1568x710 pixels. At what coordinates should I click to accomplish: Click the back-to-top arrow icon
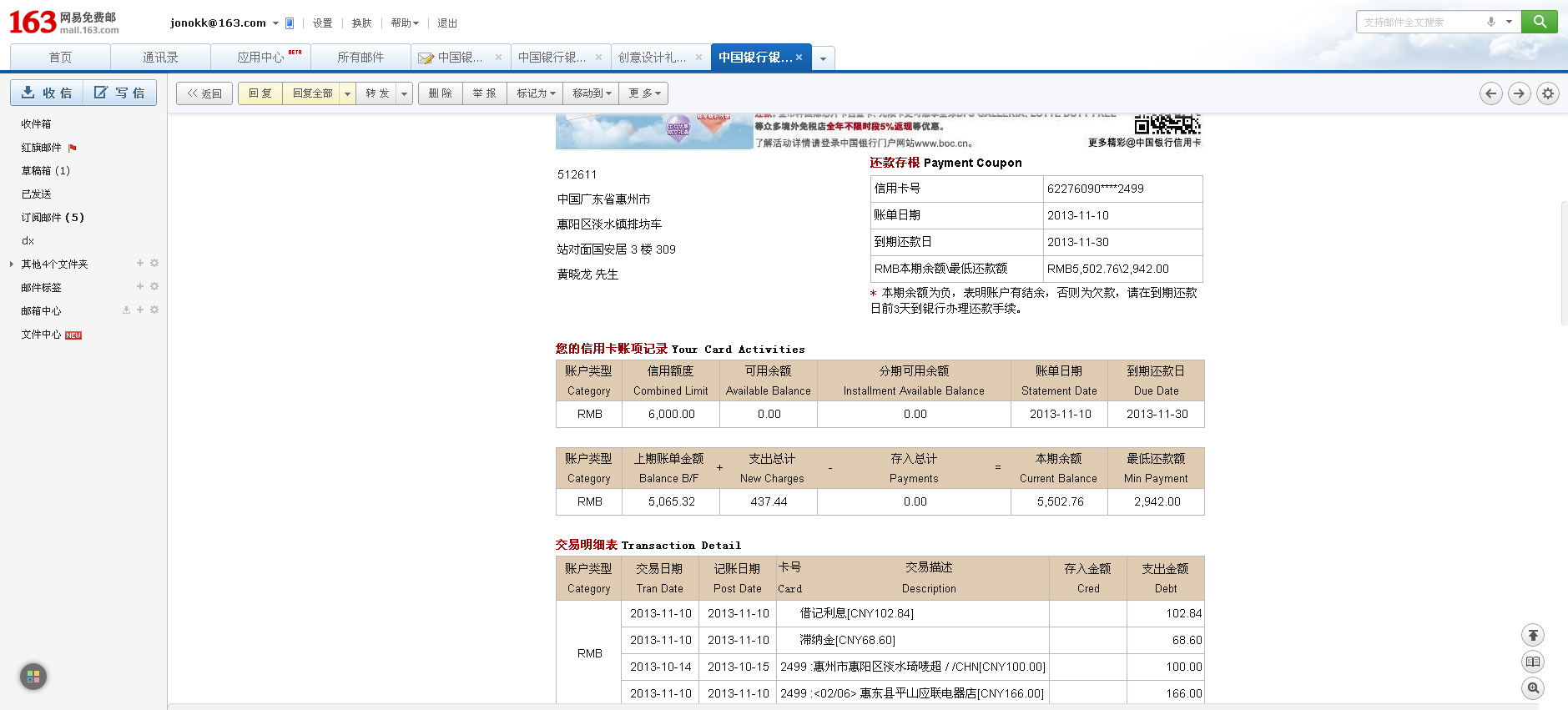click(x=1533, y=635)
